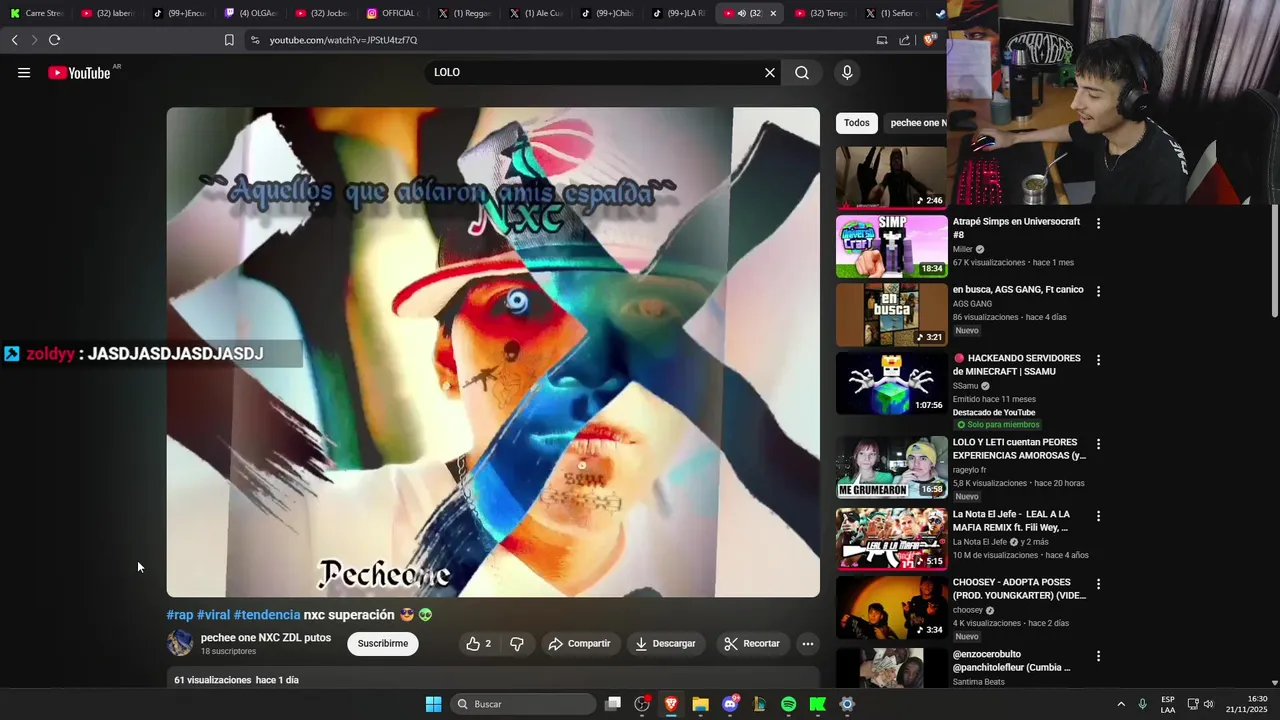The image size is (1280, 720).
Task: Open options for La Nota El Jefe video
Action: [x=1098, y=516]
